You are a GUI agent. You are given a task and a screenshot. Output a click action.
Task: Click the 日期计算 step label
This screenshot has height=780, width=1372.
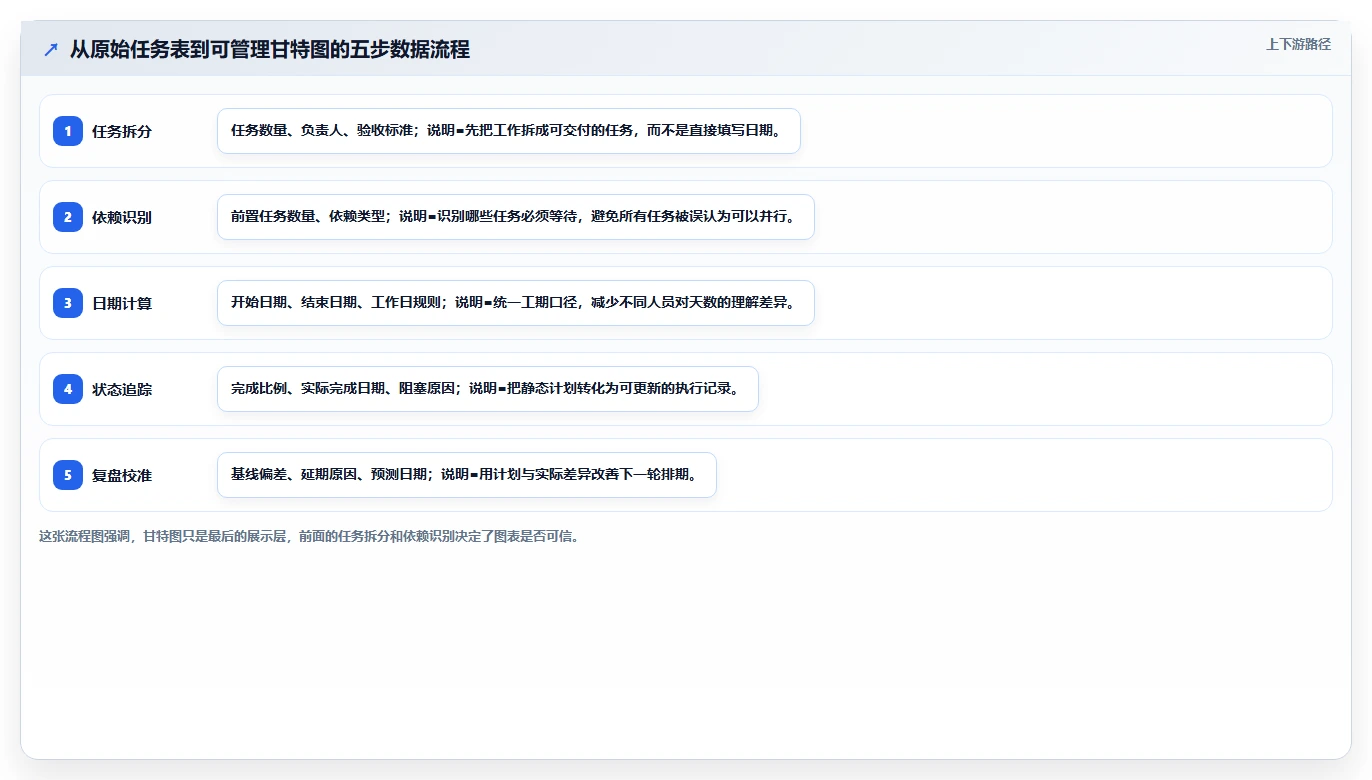click(122, 303)
